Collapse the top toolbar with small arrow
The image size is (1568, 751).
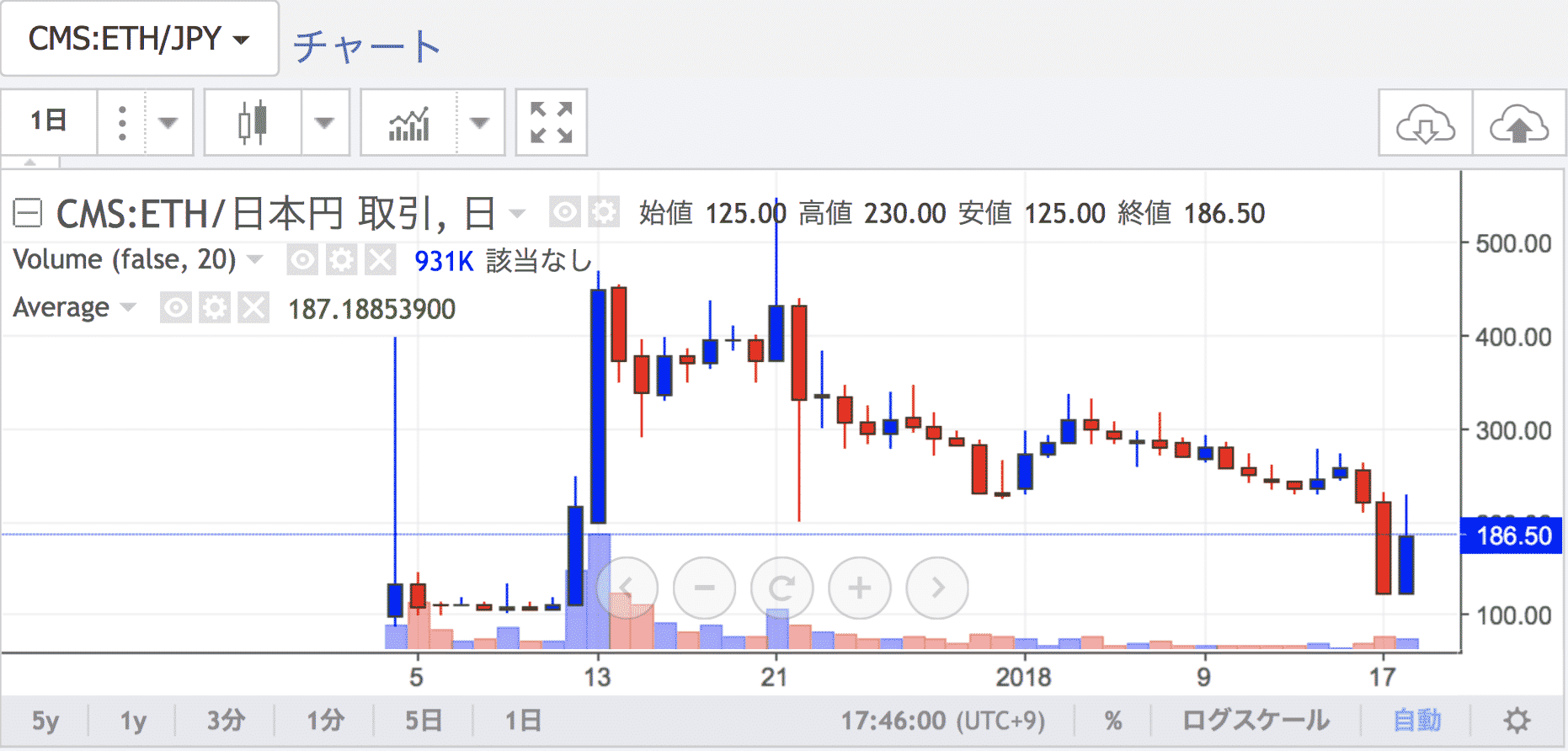[x=30, y=162]
